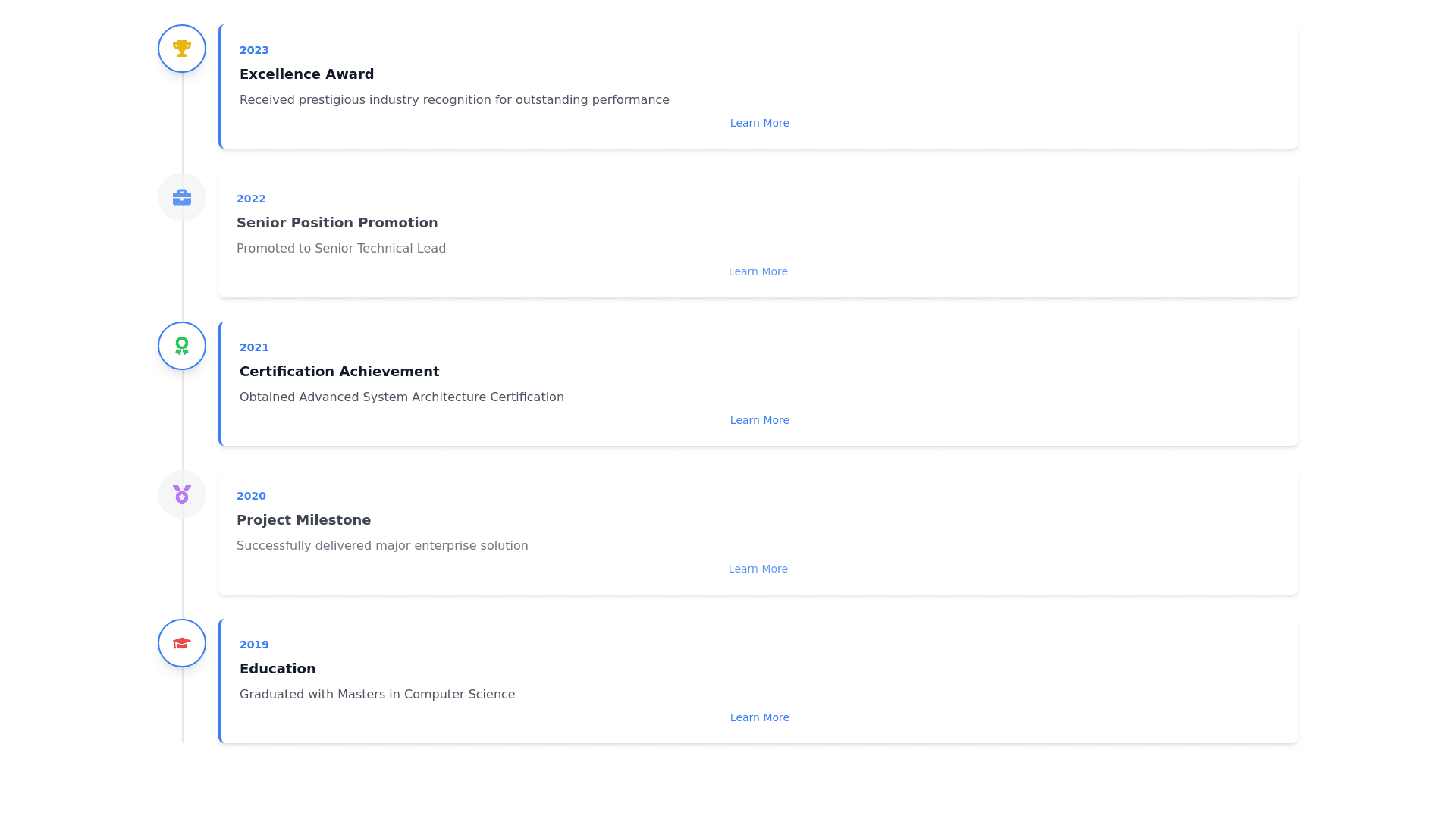The height and width of the screenshot is (819, 1456).
Task: Click the 2019 year label
Action: click(x=254, y=645)
